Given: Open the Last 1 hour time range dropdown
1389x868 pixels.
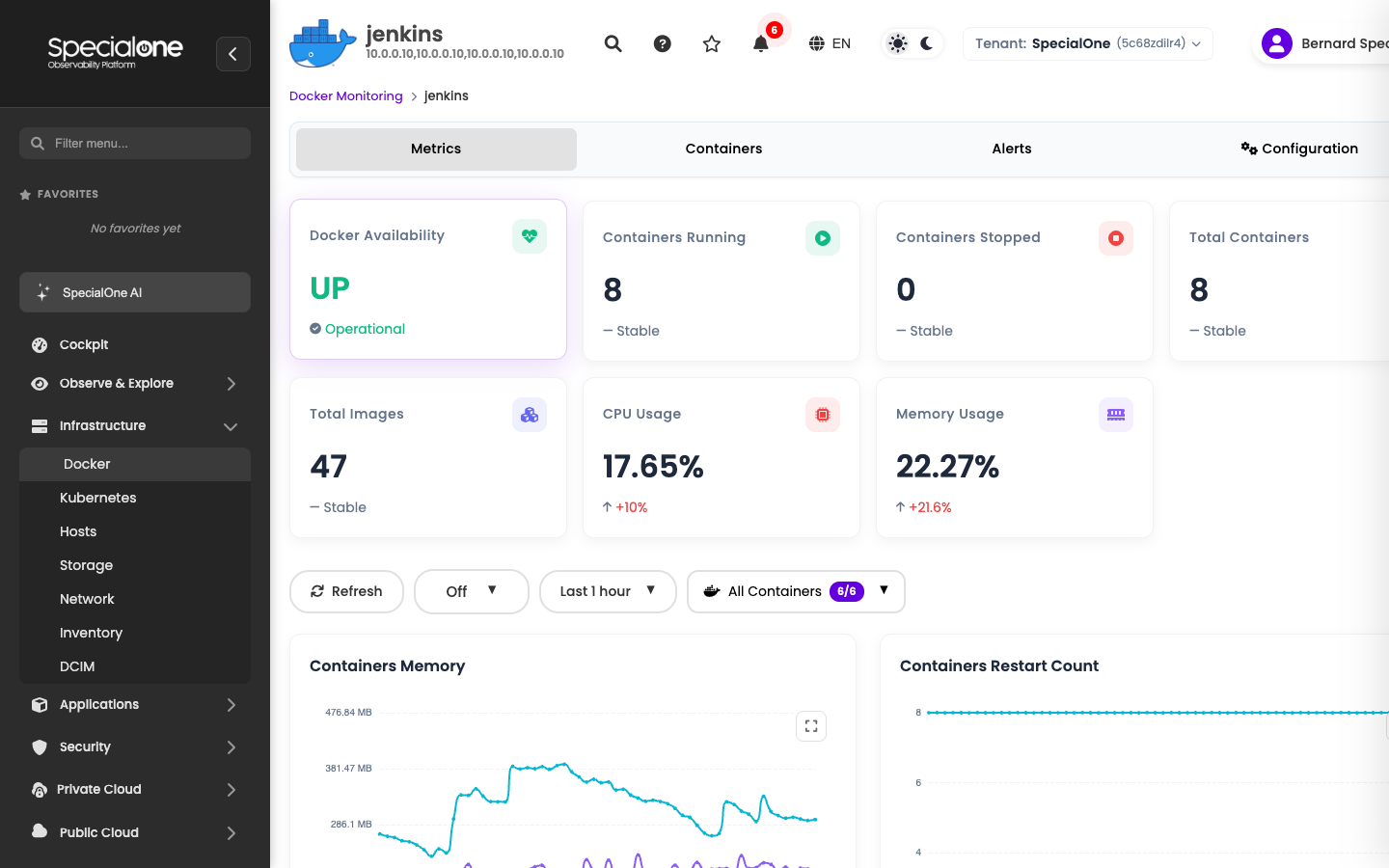Looking at the screenshot, I should point(608,591).
